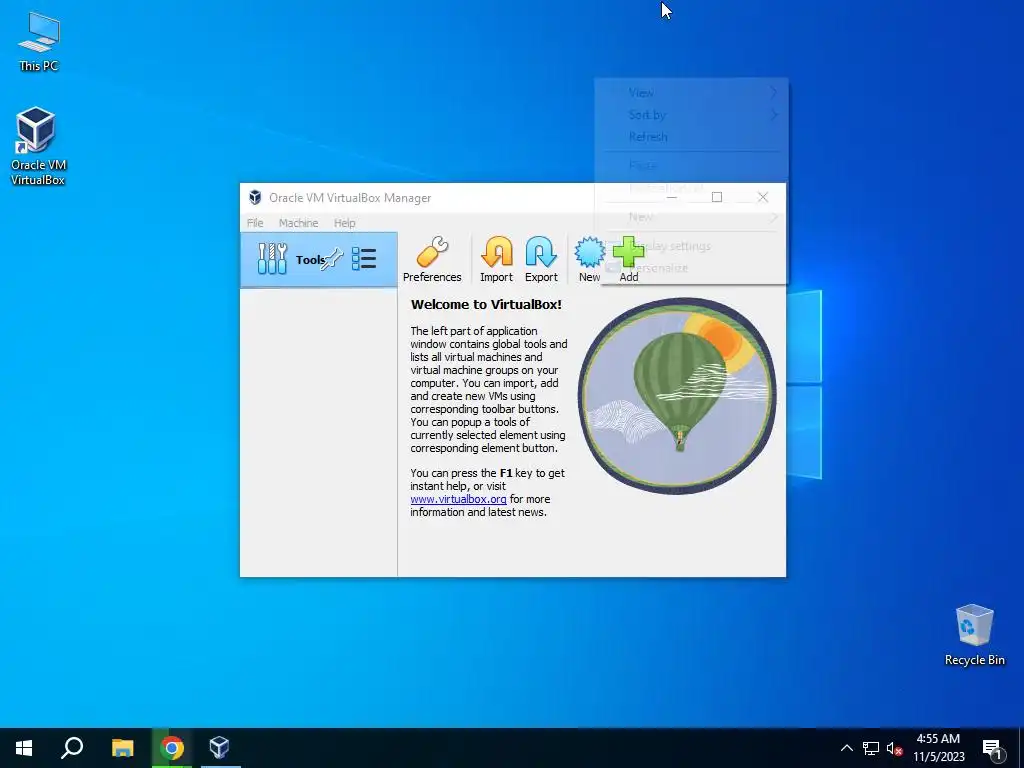The height and width of the screenshot is (768, 1024).
Task: Open the File menu
Action: click(x=255, y=223)
